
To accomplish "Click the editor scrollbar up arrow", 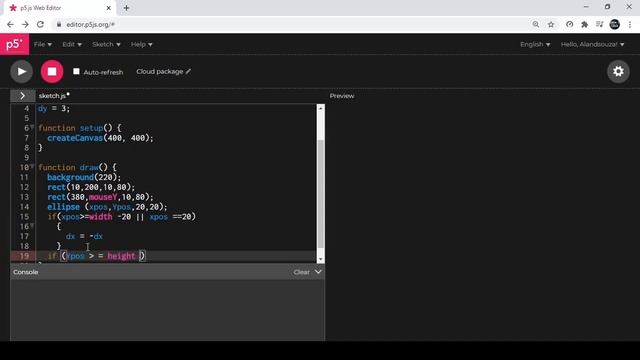I will [x=321, y=109].
